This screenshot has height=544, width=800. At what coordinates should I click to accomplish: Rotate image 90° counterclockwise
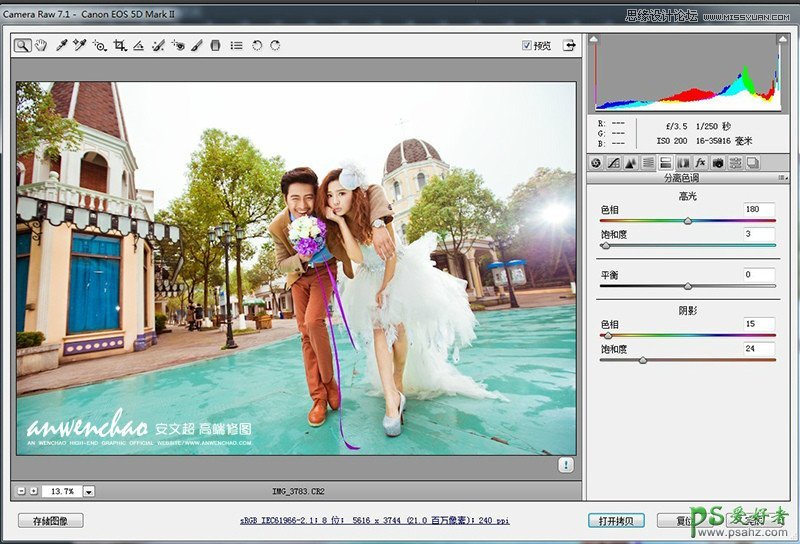click(x=257, y=45)
